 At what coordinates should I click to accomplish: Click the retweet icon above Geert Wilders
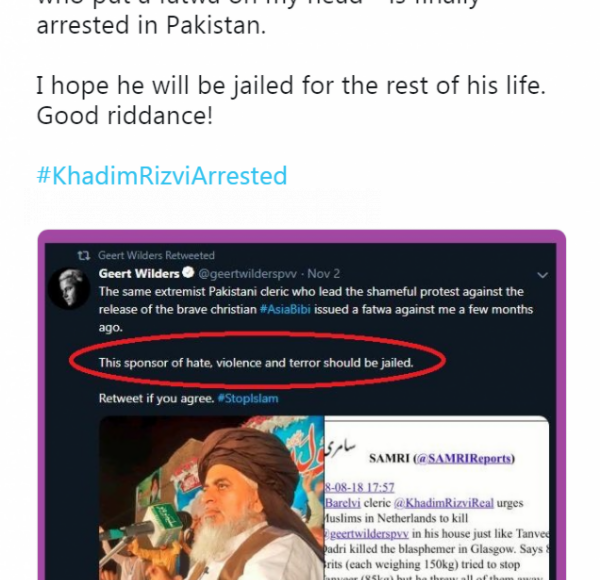click(x=84, y=256)
